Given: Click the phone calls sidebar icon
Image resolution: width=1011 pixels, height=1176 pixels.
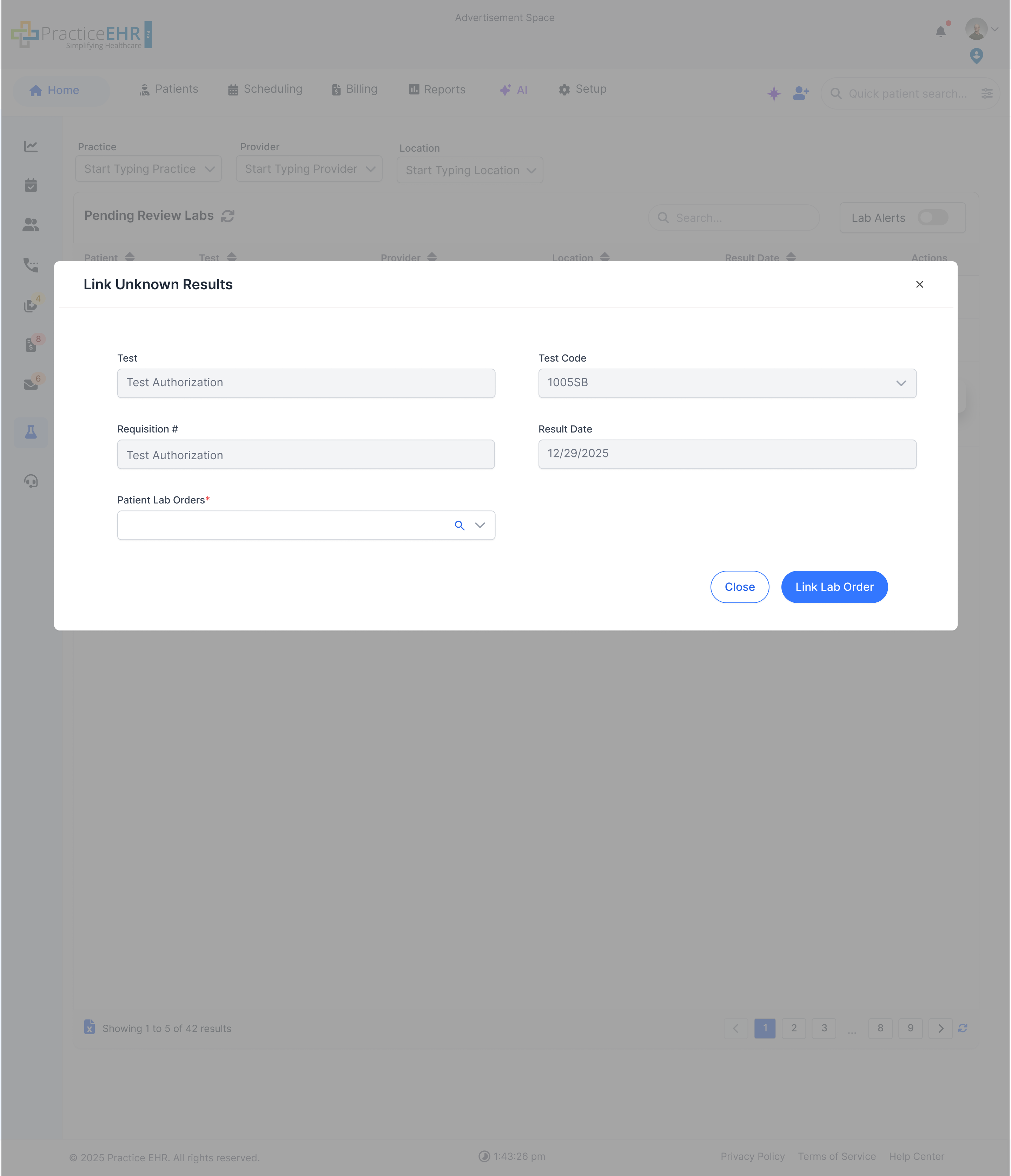Looking at the screenshot, I should pos(31,265).
